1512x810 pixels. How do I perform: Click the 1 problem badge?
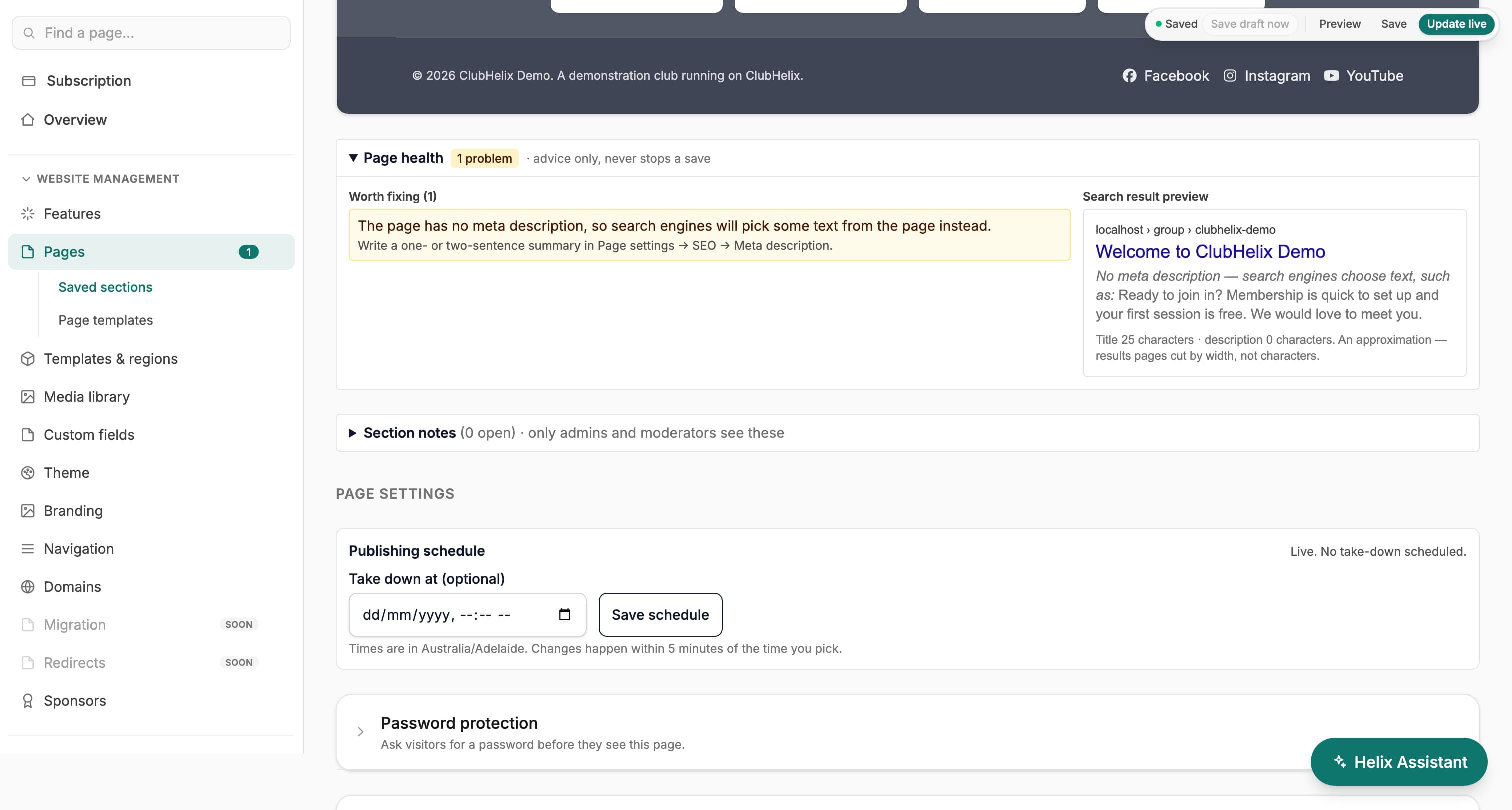point(484,158)
